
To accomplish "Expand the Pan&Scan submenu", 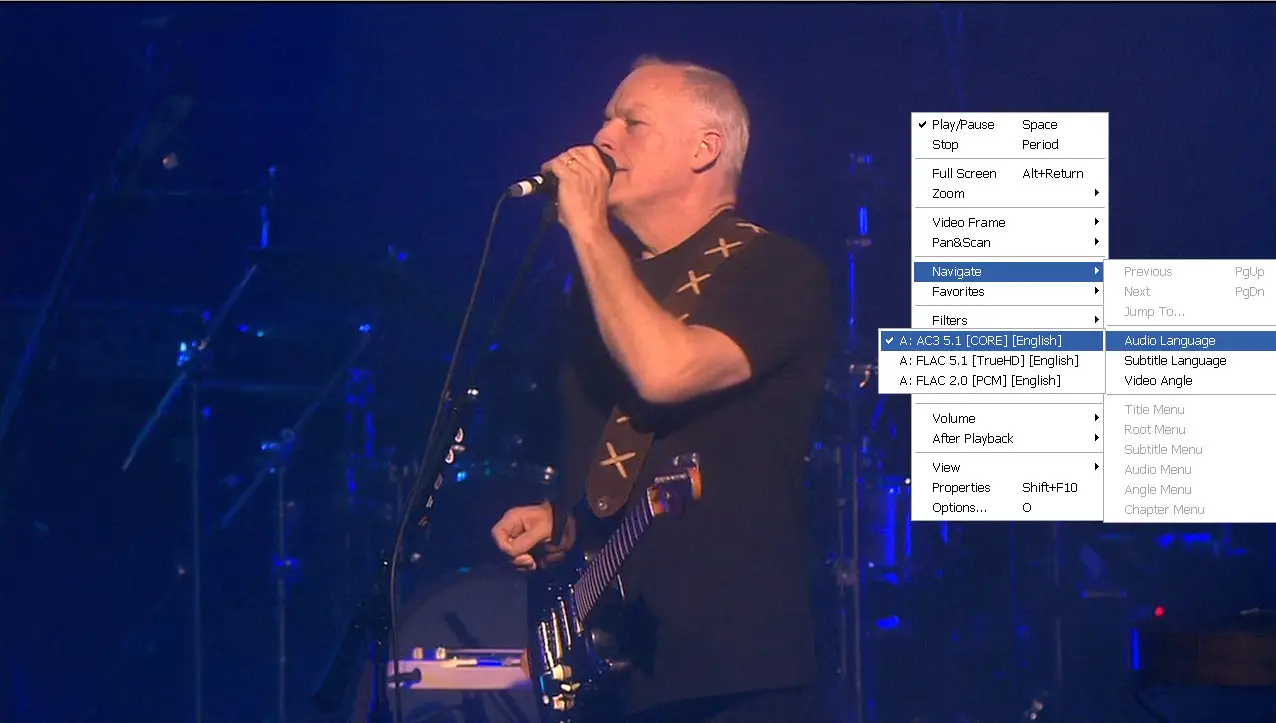I will tap(1010, 243).
